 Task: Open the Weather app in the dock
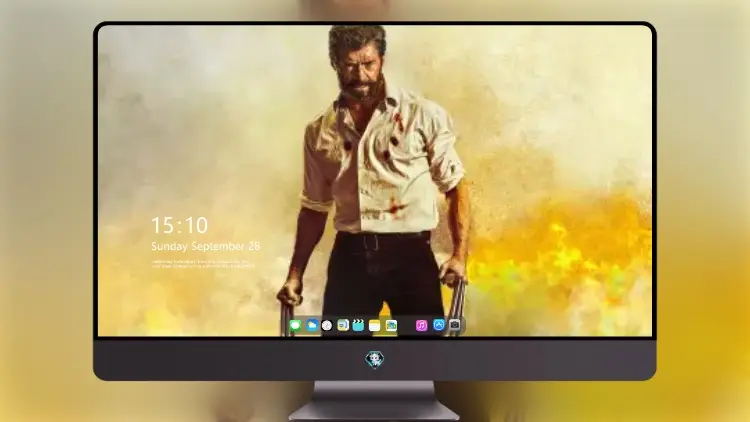312,326
